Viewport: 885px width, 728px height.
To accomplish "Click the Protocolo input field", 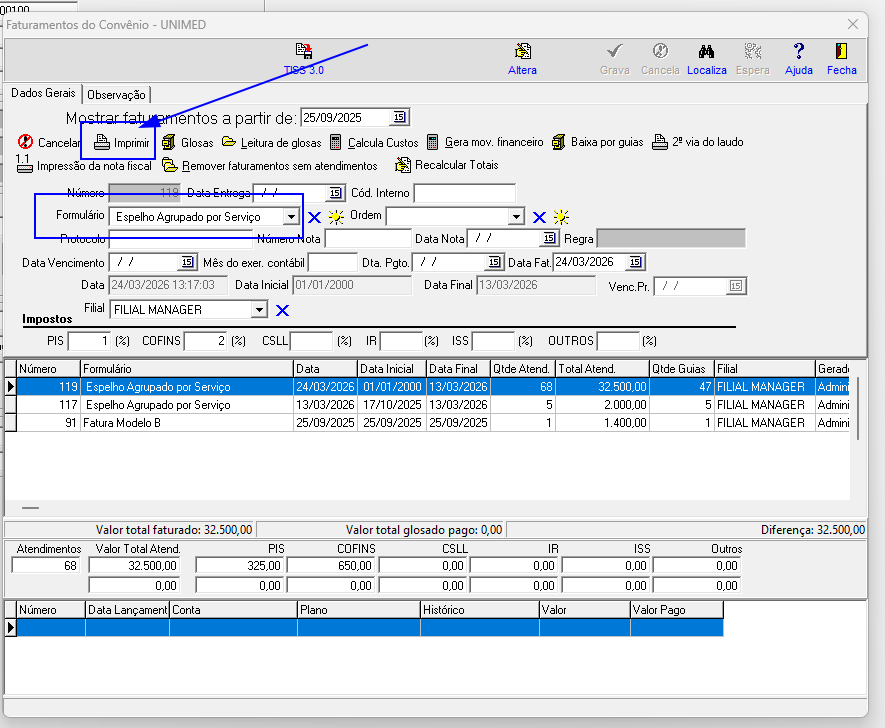I will [x=180, y=239].
